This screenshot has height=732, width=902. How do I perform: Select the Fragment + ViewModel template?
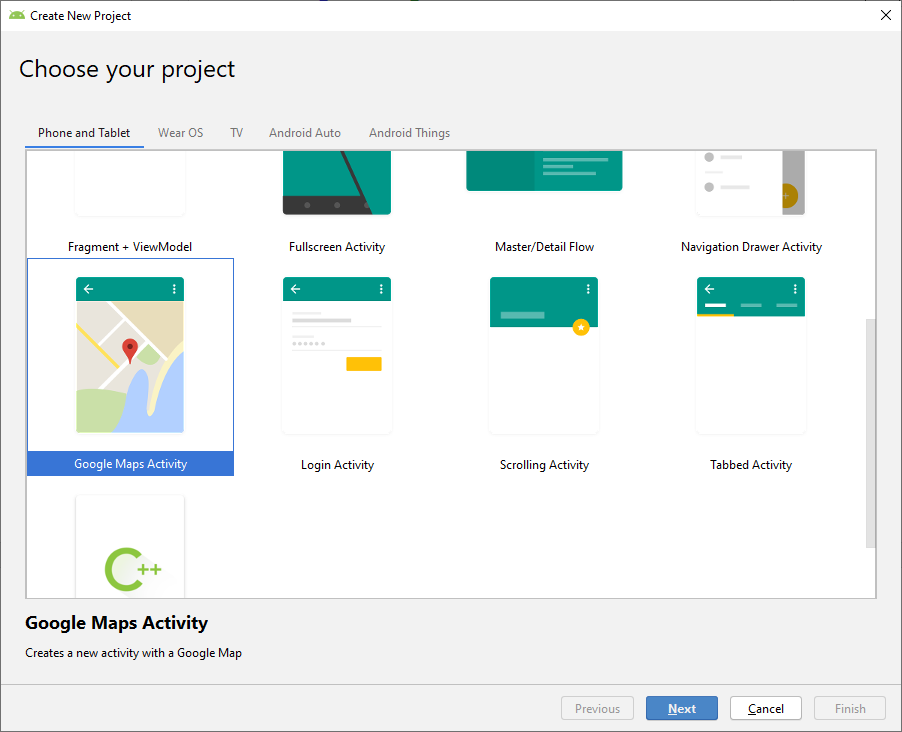click(x=130, y=246)
